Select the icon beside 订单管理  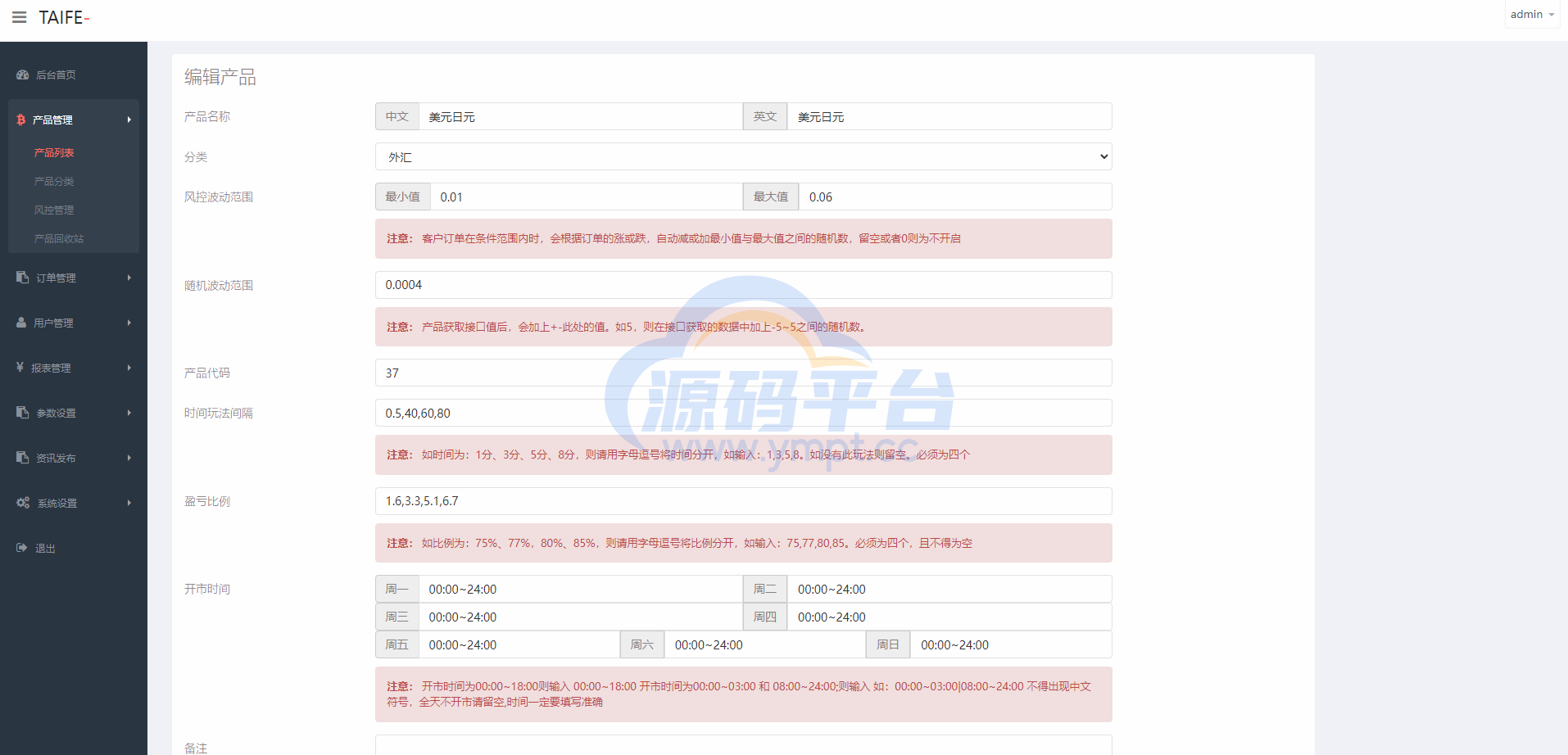click(23, 278)
